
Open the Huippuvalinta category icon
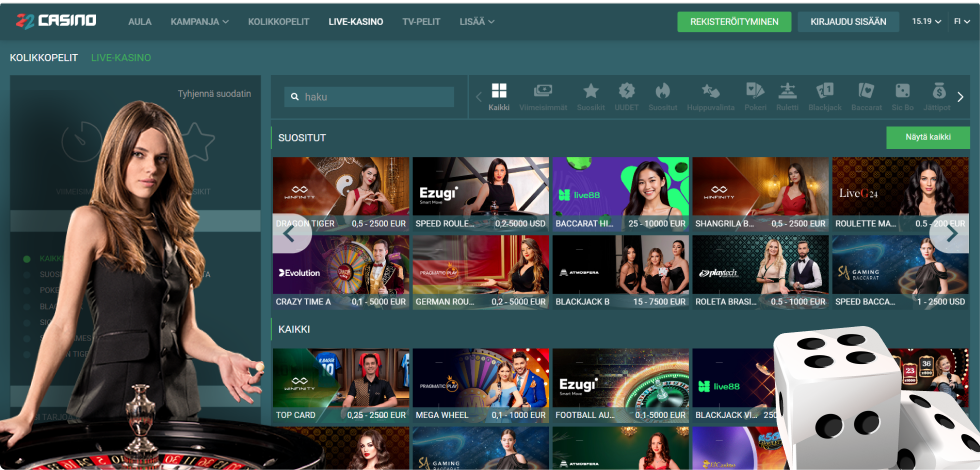click(711, 91)
